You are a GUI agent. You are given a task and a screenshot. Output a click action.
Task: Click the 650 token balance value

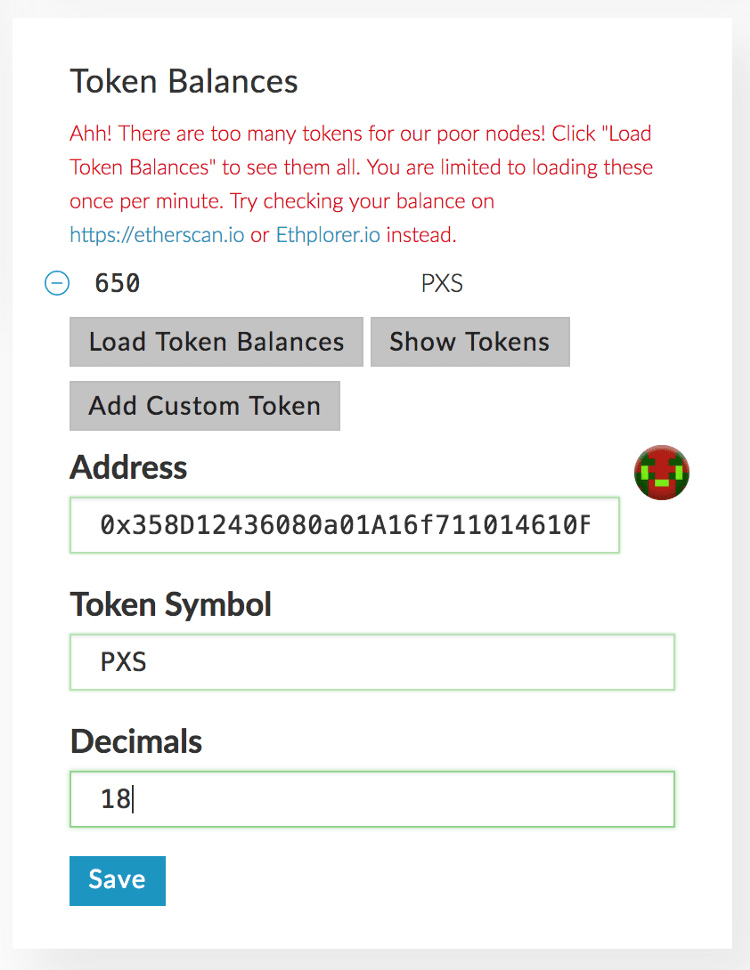[118, 284]
